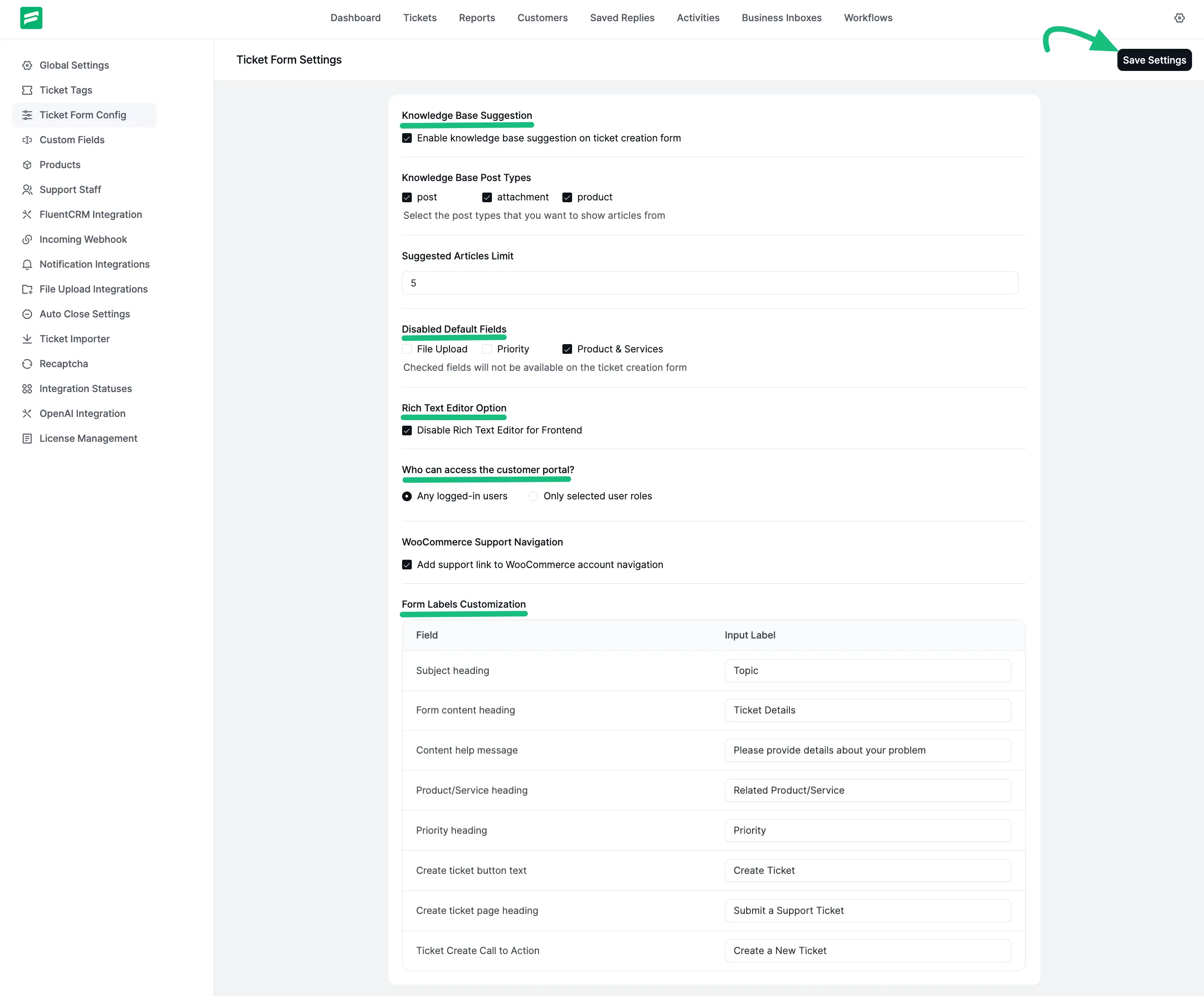Disable the Rich Text Editor checkbox
Viewport: 1204px width, 996px height.
pyautogui.click(x=407, y=430)
